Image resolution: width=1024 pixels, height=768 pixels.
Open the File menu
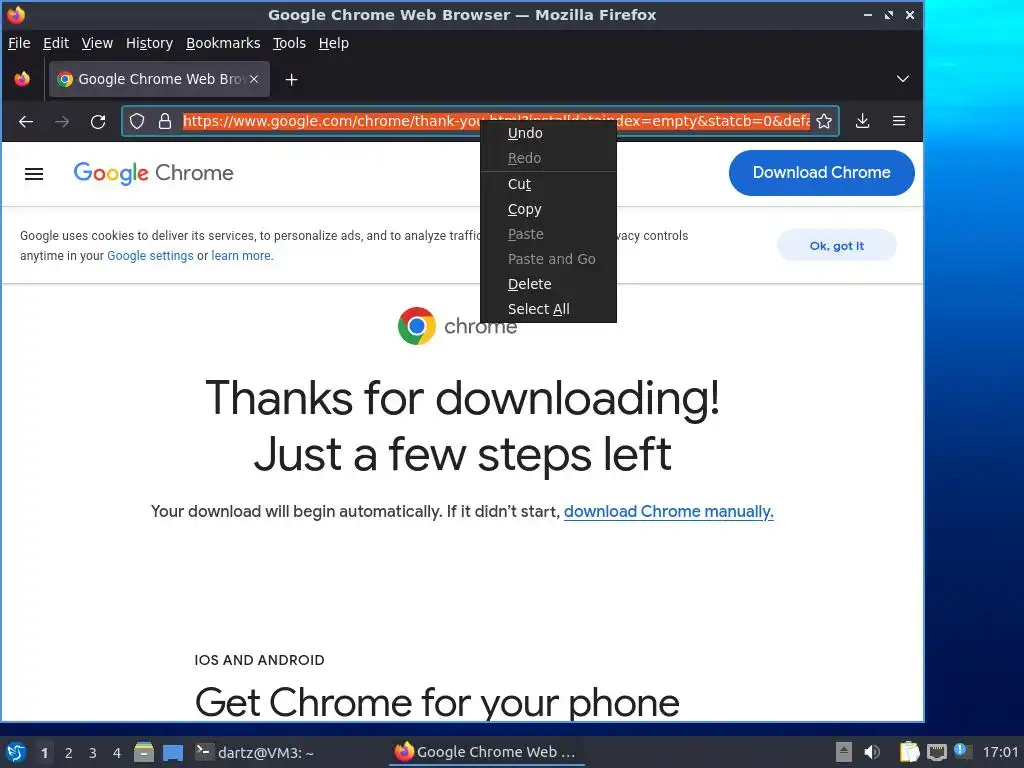pos(19,43)
